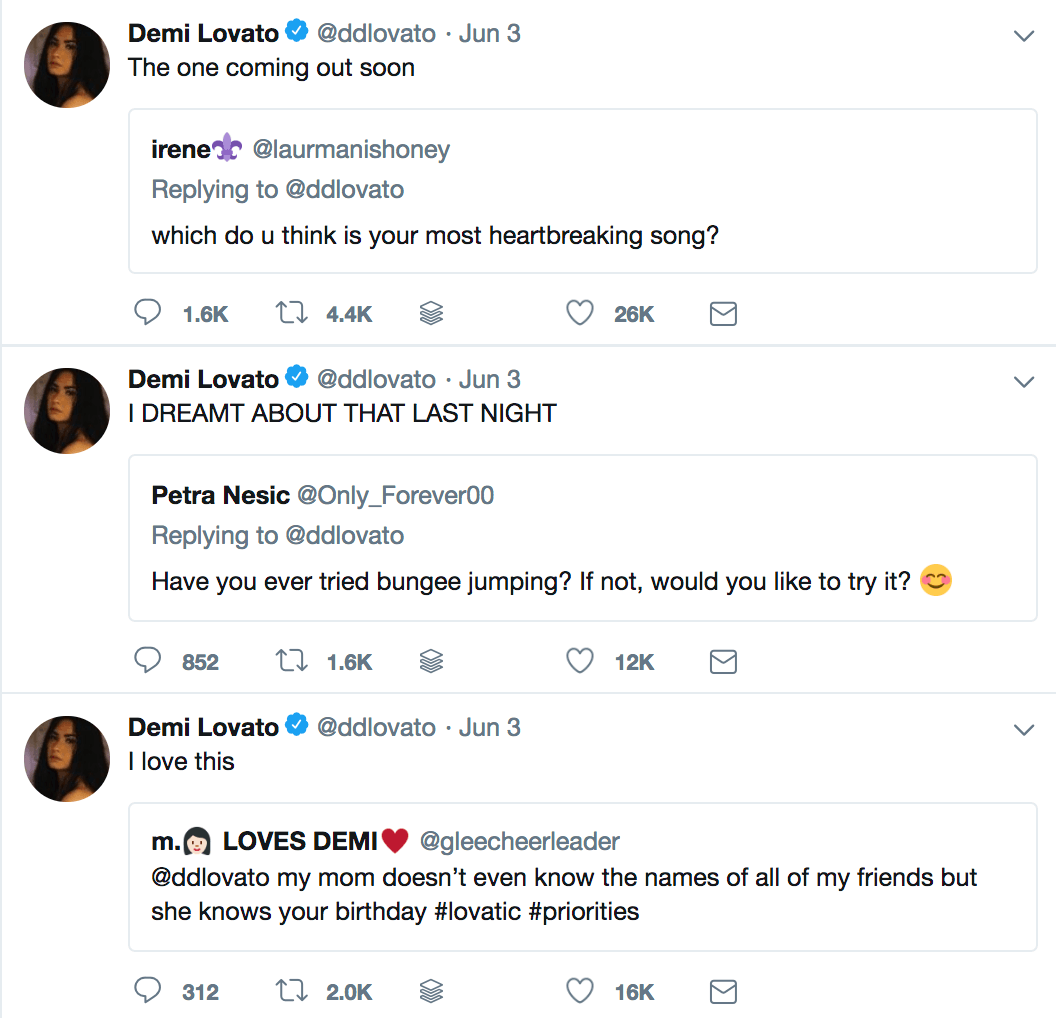The height and width of the screenshot is (1018, 1056).
Task: Open the caret menu on the "I love this" tweet
Action: click(1024, 729)
